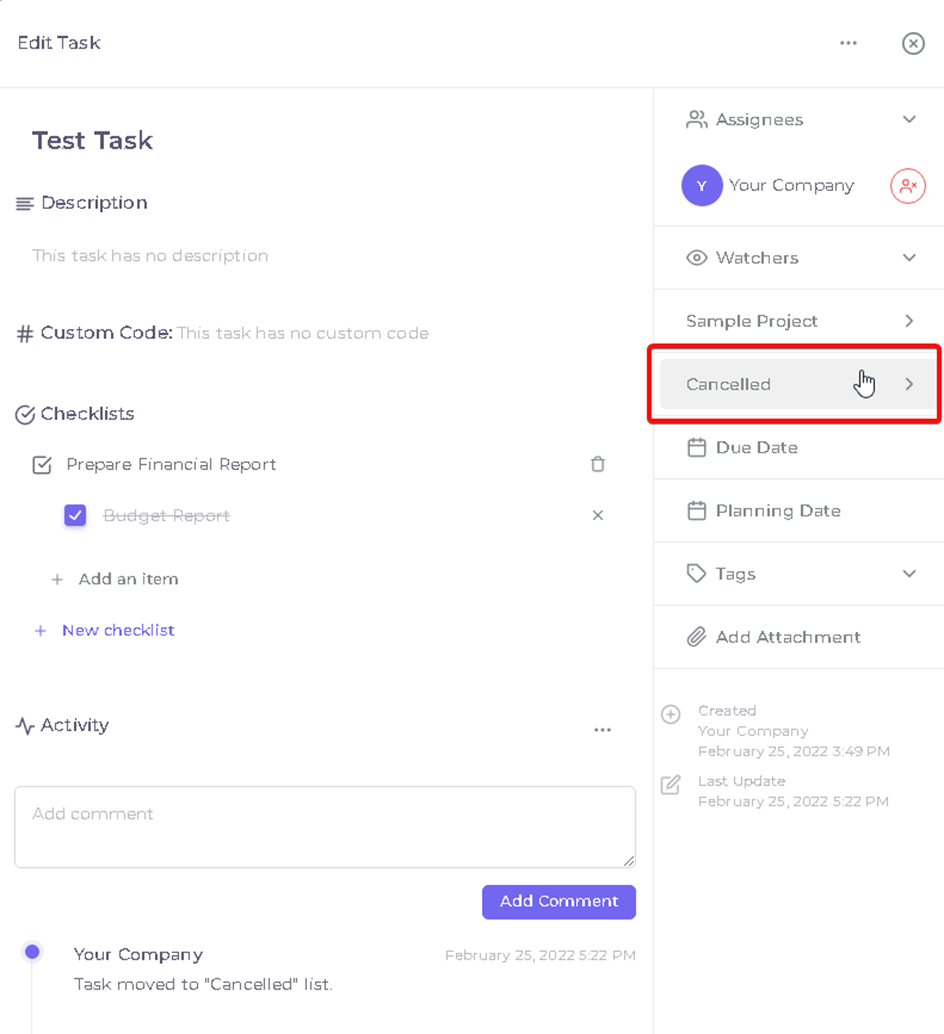
Task: Open the task options ellipsis menu
Action: click(848, 43)
